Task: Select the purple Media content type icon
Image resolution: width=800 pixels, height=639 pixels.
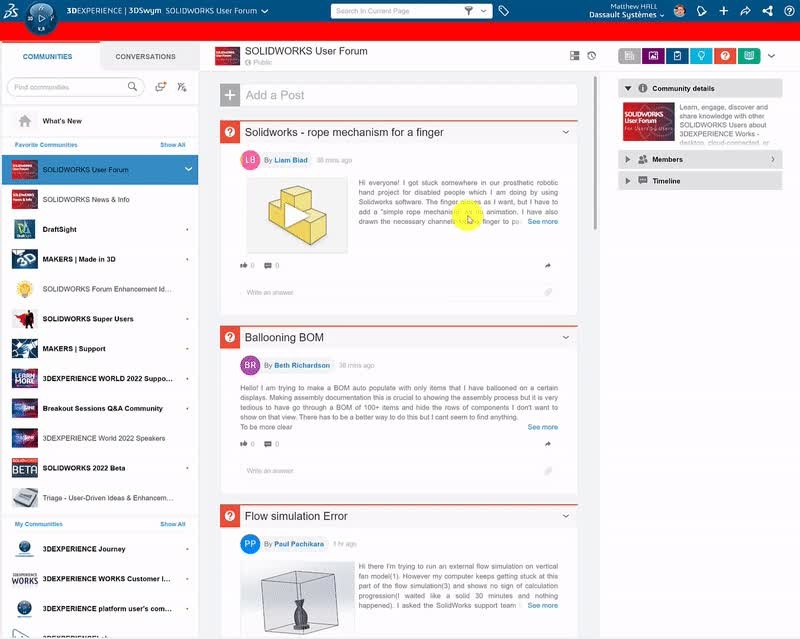Action: coord(653,56)
